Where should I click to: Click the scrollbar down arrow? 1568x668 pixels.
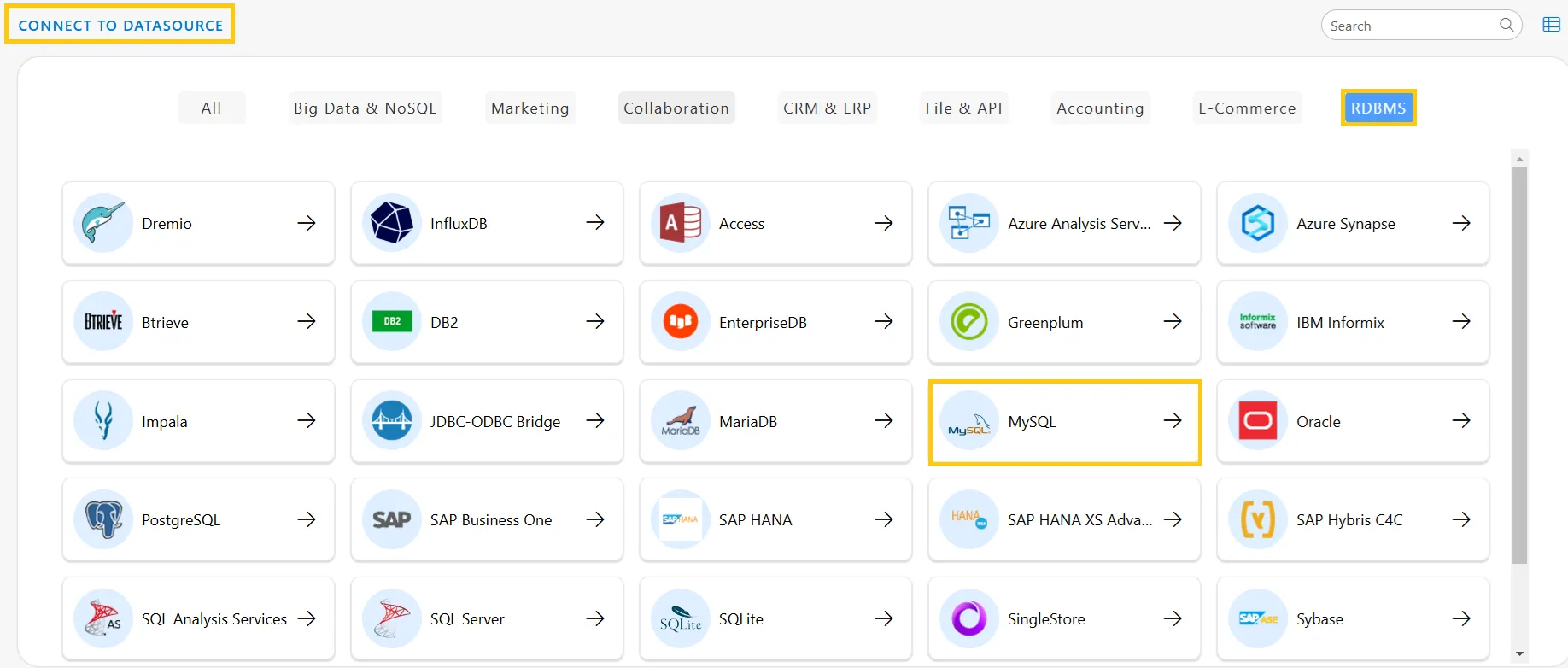click(x=1519, y=654)
